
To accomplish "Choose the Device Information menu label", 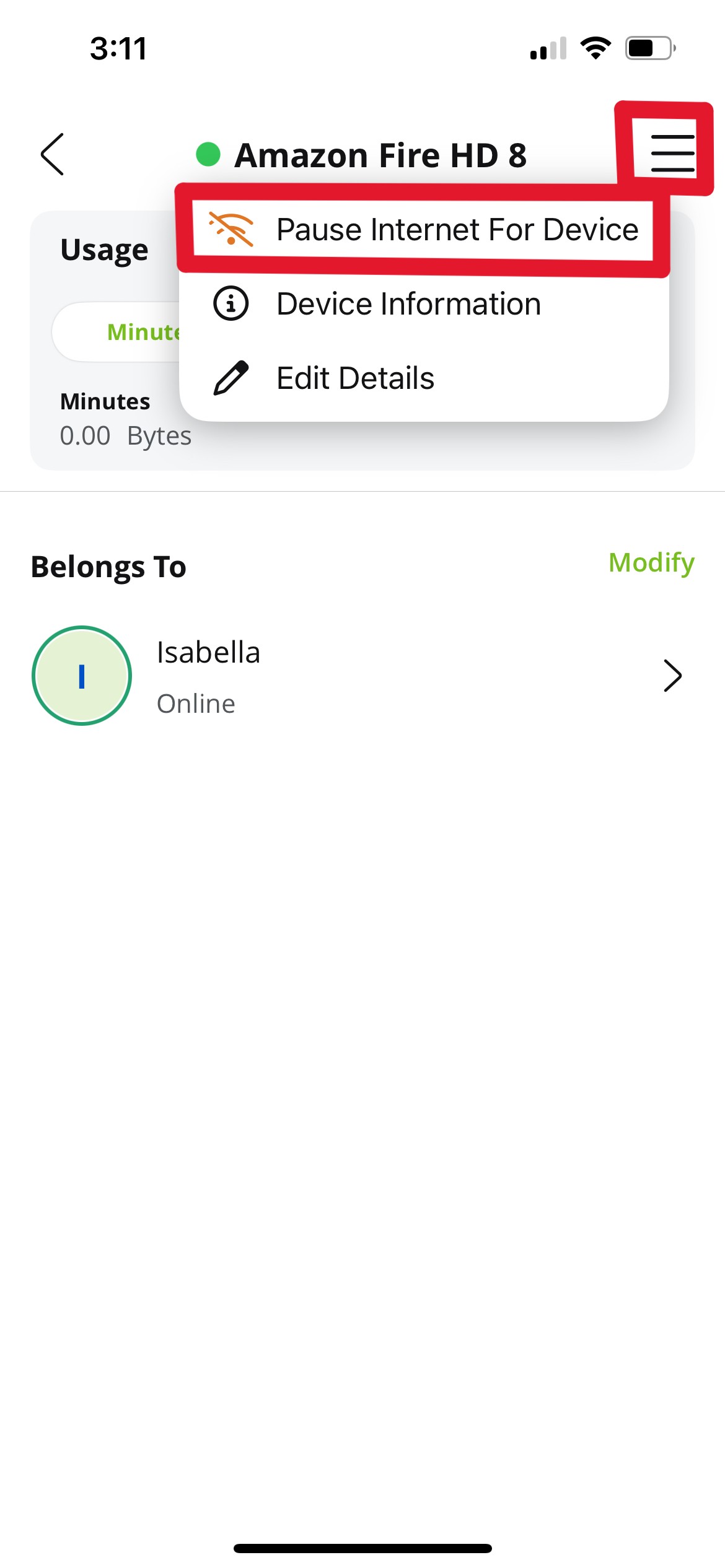I will click(408, 304).
